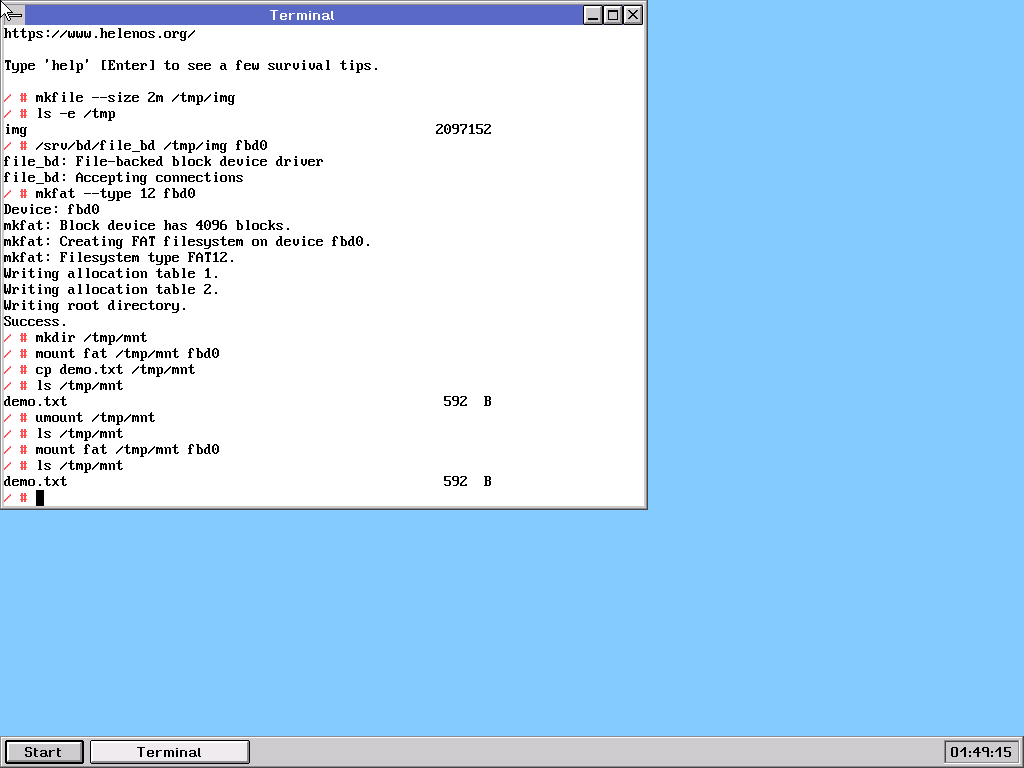Image resolution: width=1024 pixels, height=768 pixels.
Task: Click the 'Success.' output line
Action: pos(35,322)
